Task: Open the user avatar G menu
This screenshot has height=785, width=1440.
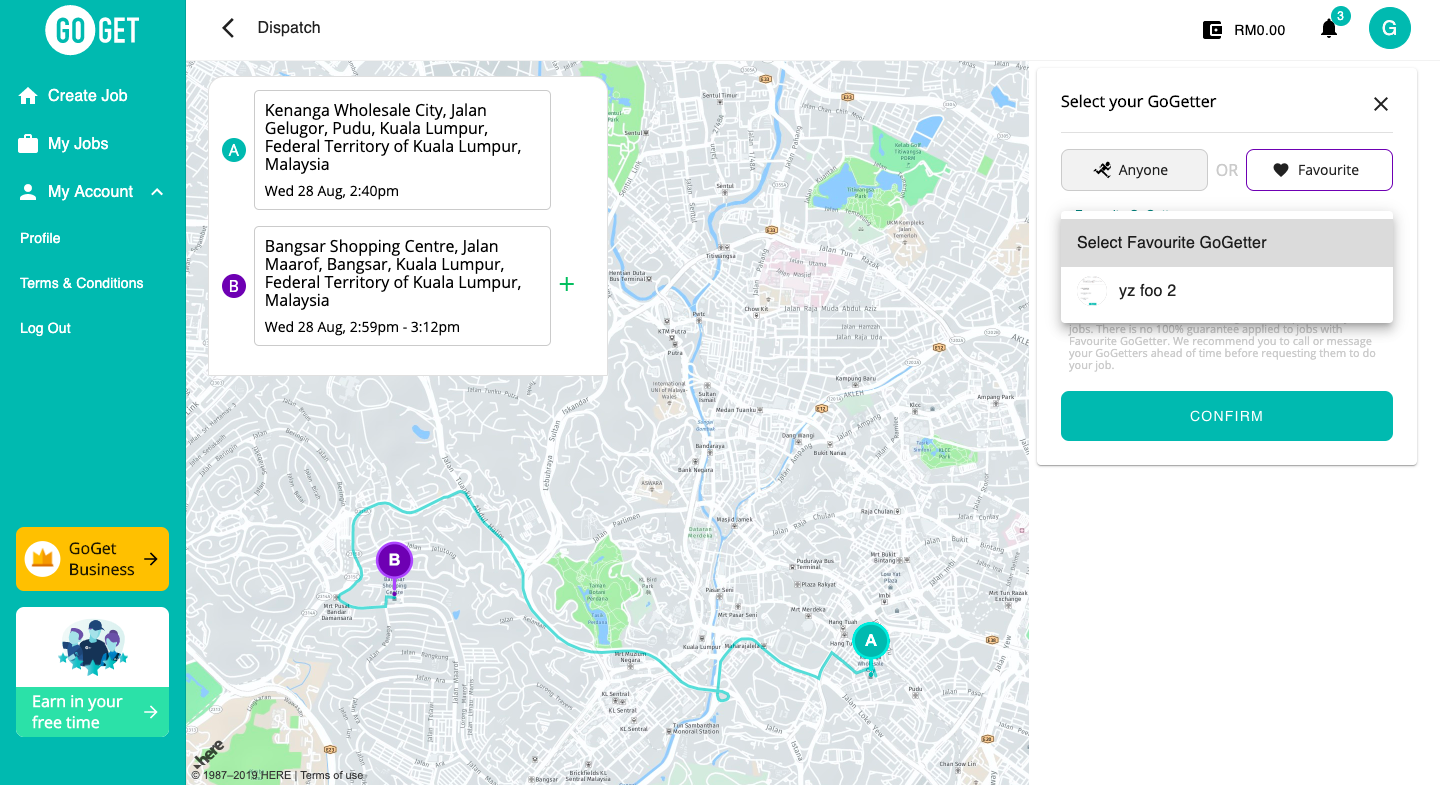Action: point(1389,28)
